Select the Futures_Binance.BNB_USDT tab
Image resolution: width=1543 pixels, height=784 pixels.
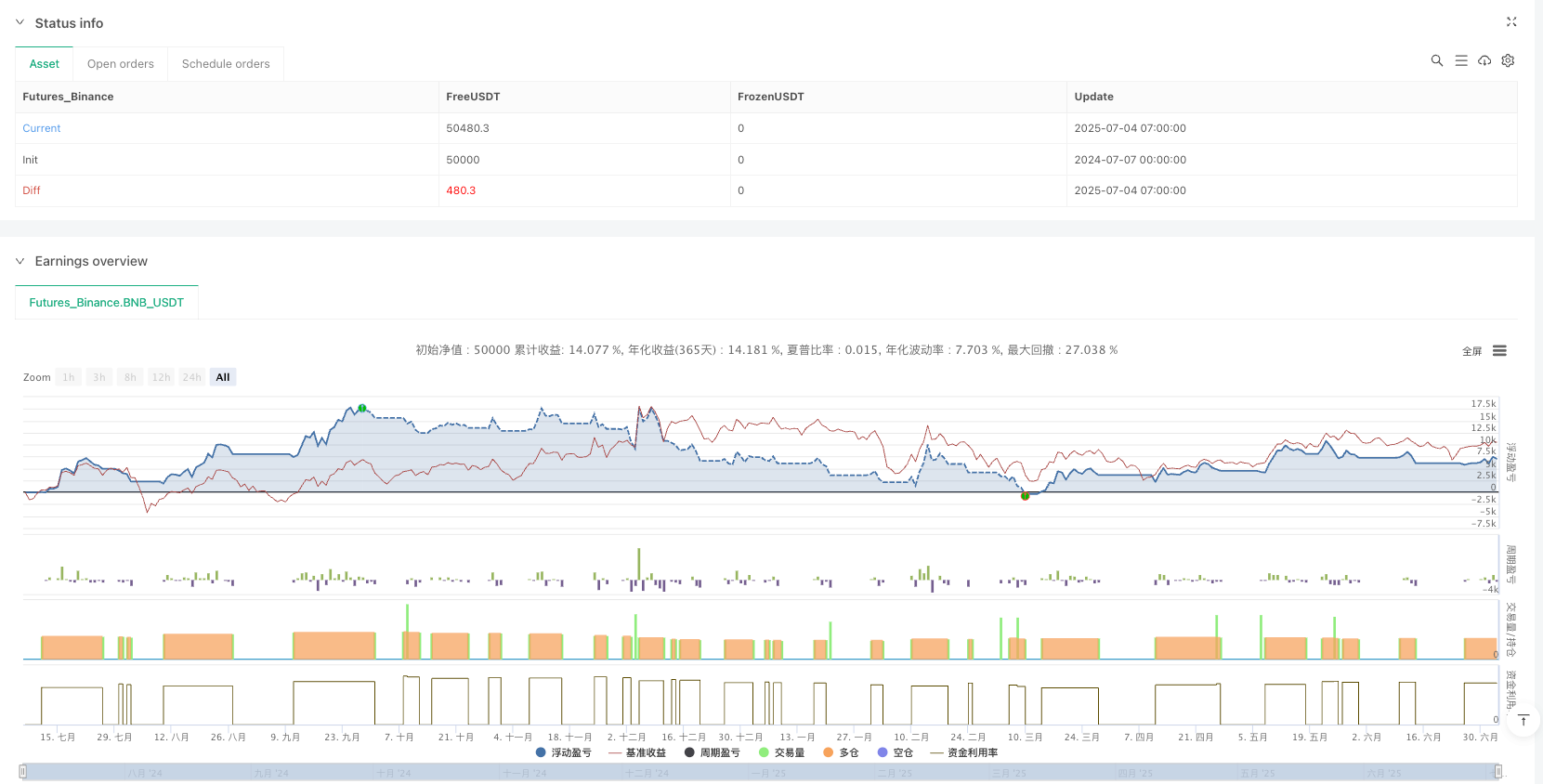tap(107, 303)
